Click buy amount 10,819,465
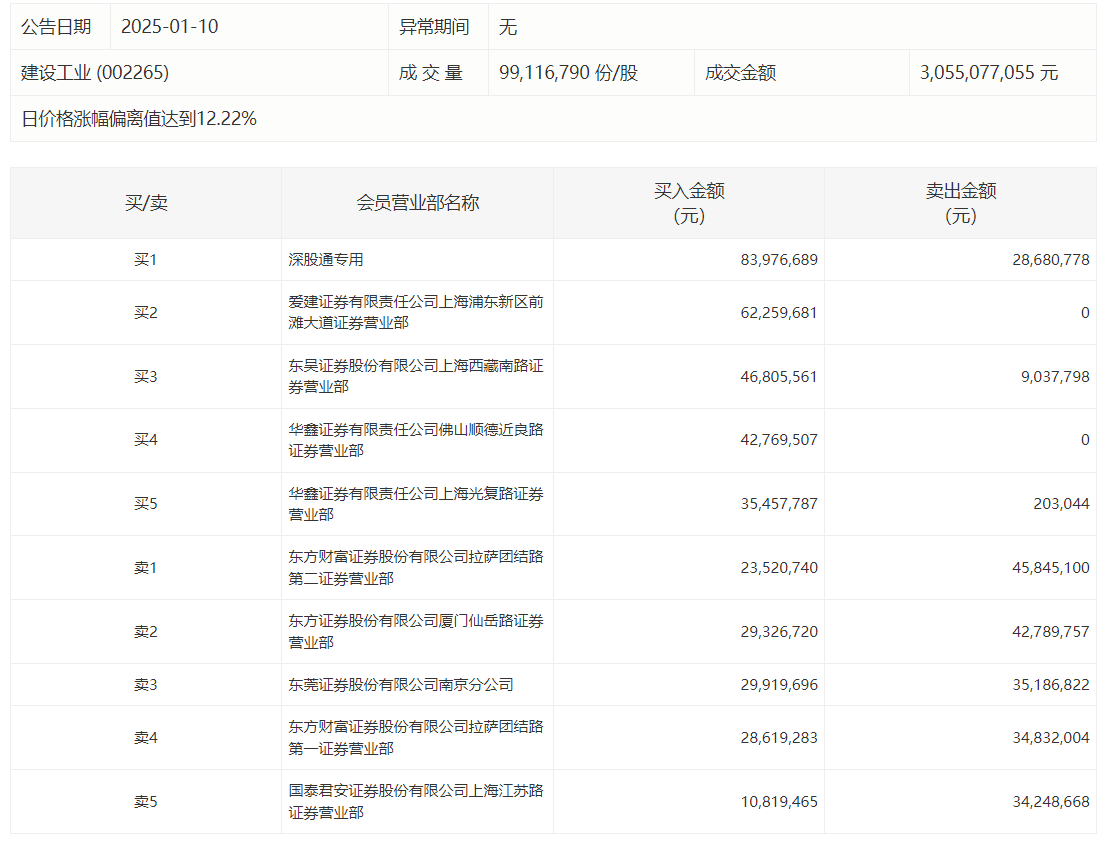The image size is (1105, 842). pyautogui.click(x=779, y=801)
